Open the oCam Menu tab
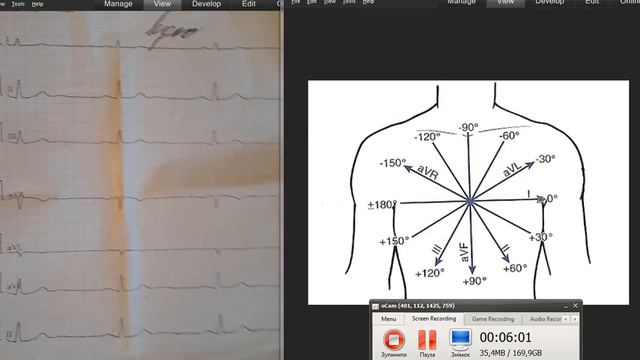 click(389, 319)
